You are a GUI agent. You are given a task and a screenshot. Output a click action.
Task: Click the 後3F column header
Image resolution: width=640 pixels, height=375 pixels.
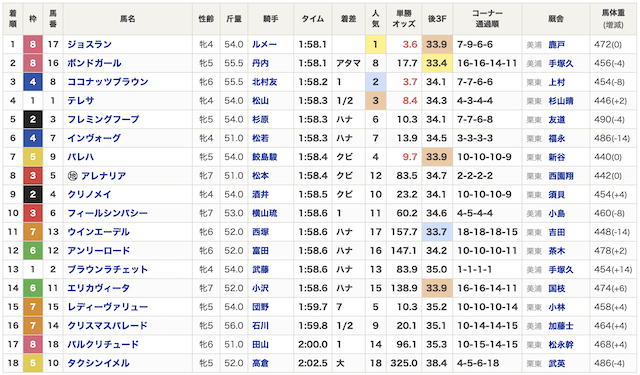(x=437, y=19)
